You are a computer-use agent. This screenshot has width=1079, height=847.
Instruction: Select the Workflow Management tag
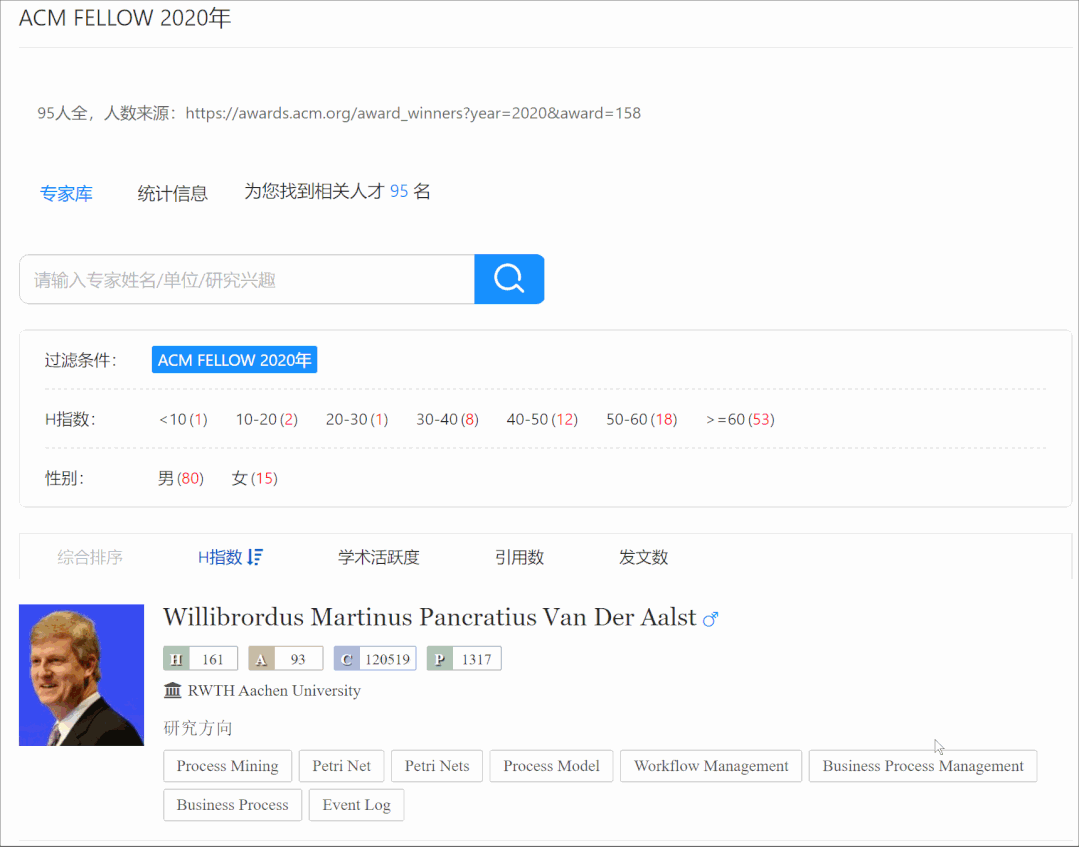711,766
